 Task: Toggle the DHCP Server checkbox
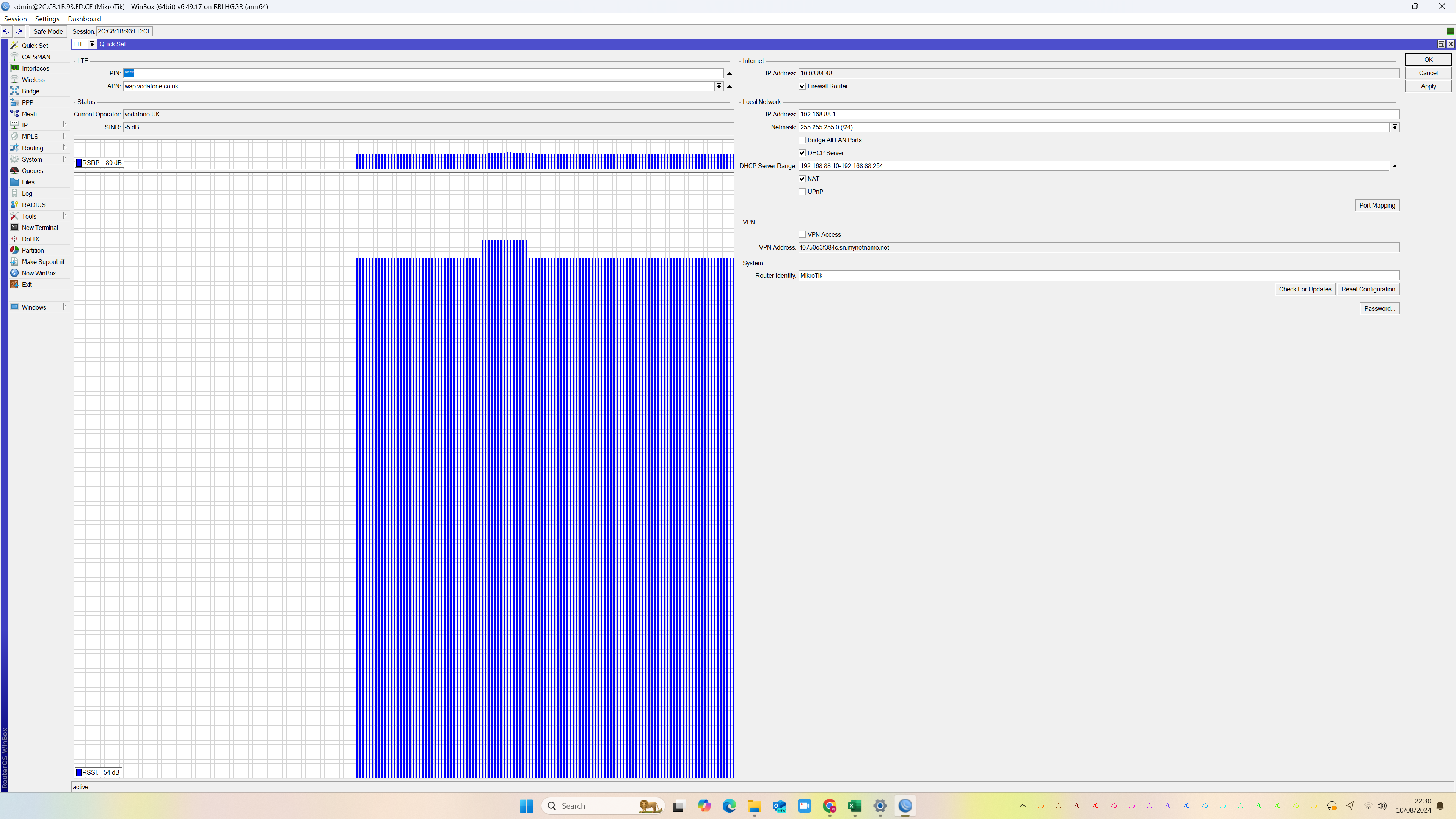coord(802,153)
